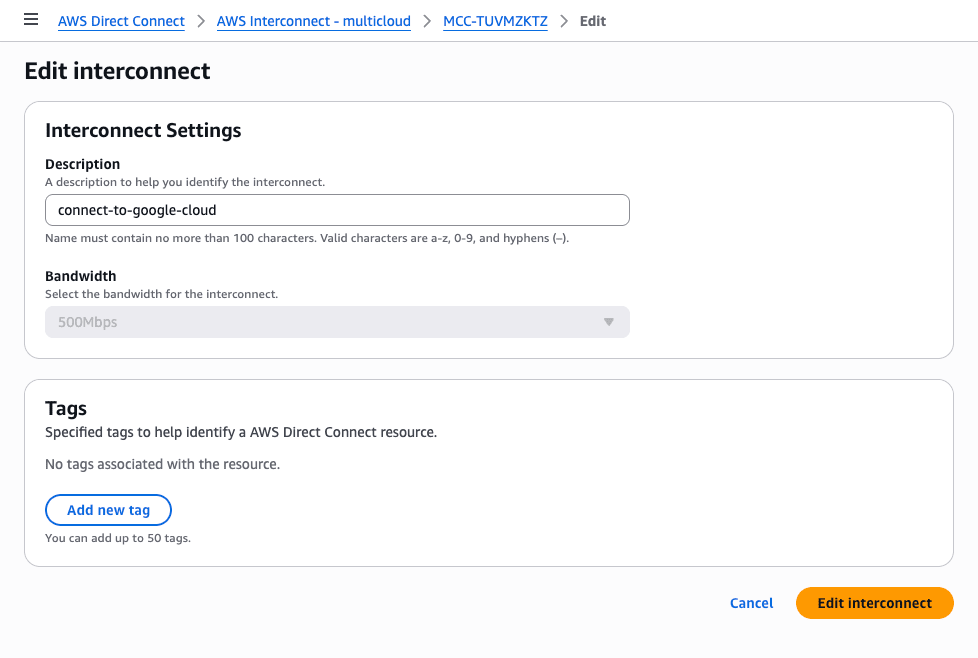978x658 pixels.
Task: Click the Bandwidth field label
Action: click(x=80, y=276)
